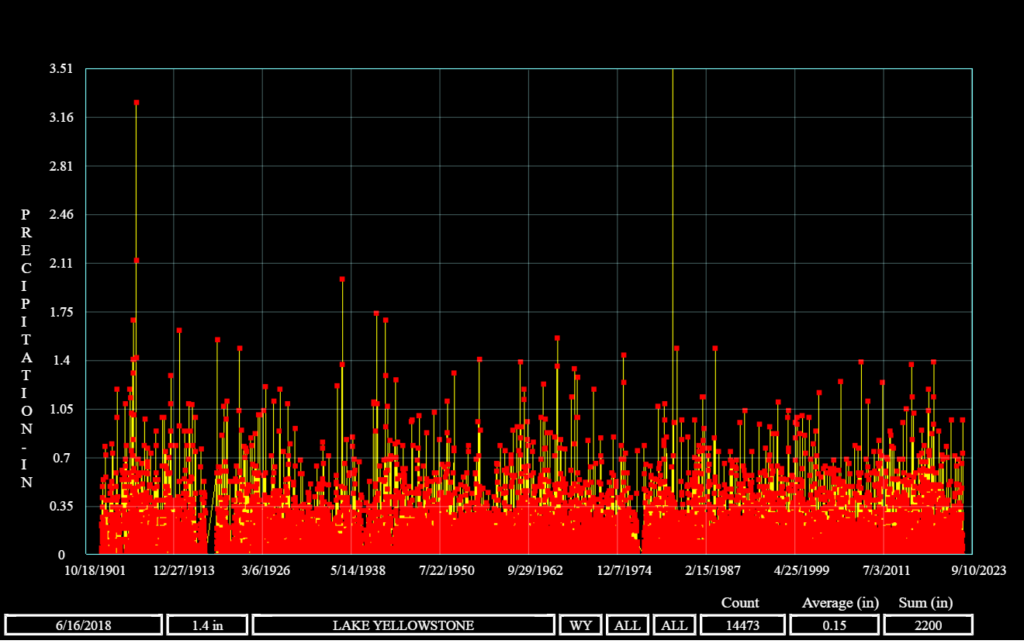Click the red data point near 2.0 inches around 1937
This screenshot has height=644, width=1024.
[342, 279]
